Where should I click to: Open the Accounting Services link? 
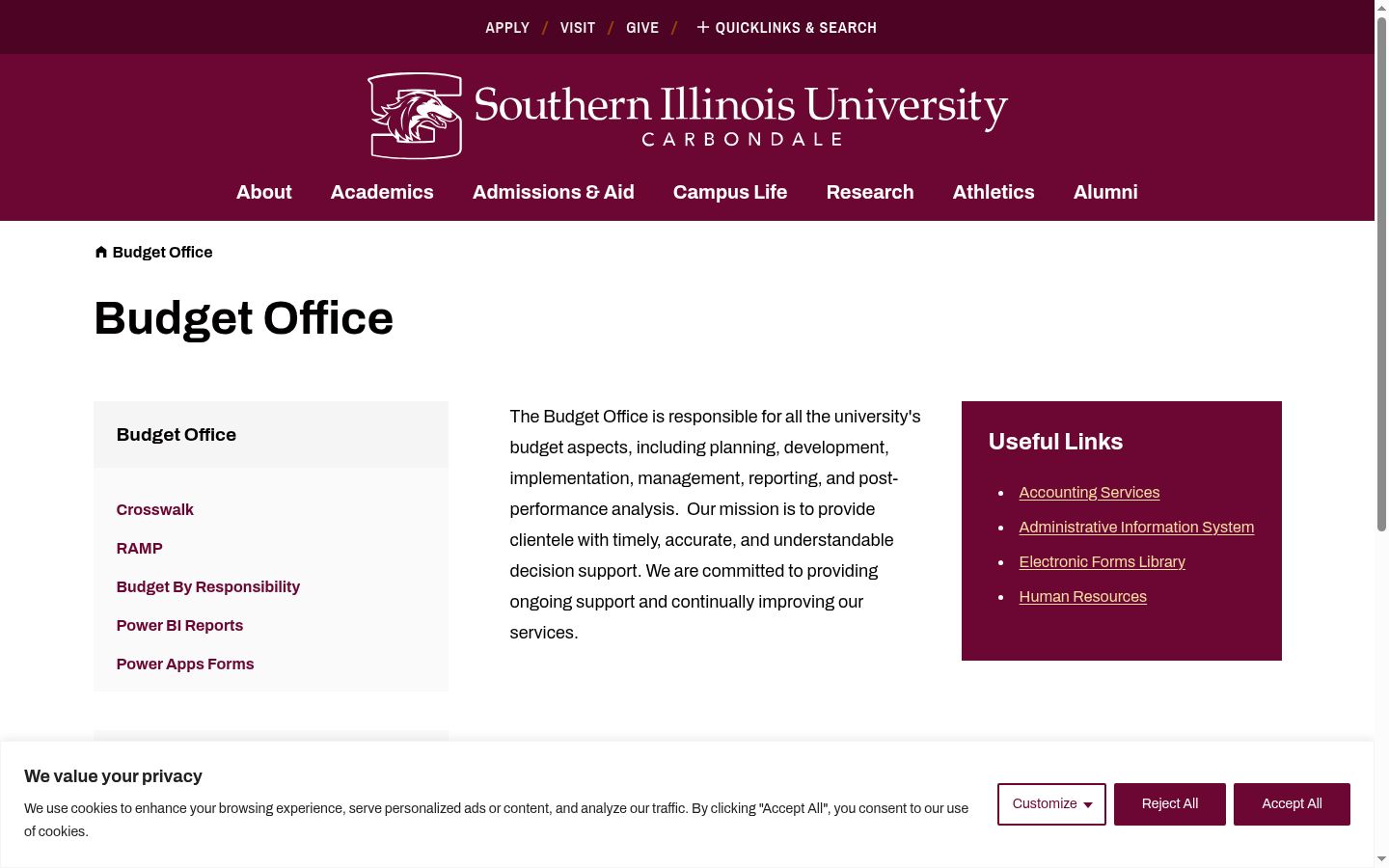1089,492
